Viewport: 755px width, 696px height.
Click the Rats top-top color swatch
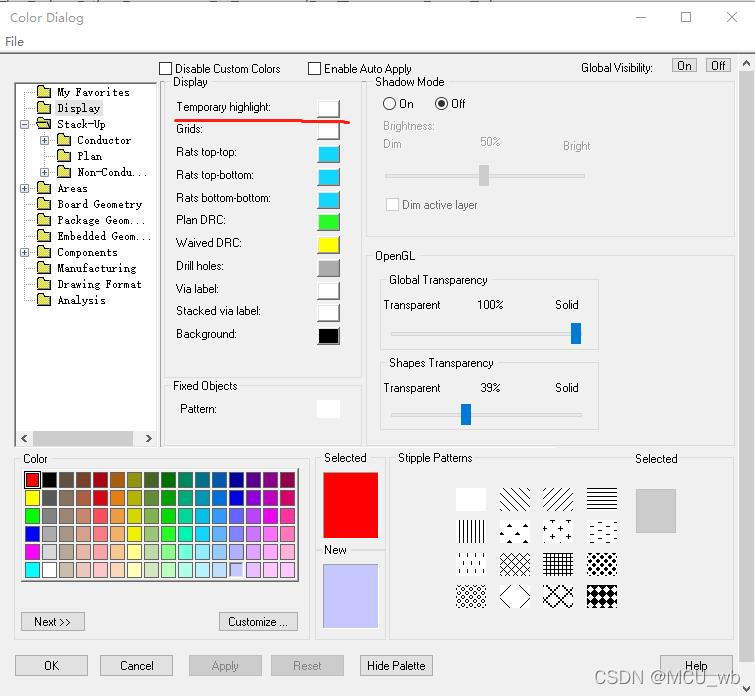click(x=329, y=154)
